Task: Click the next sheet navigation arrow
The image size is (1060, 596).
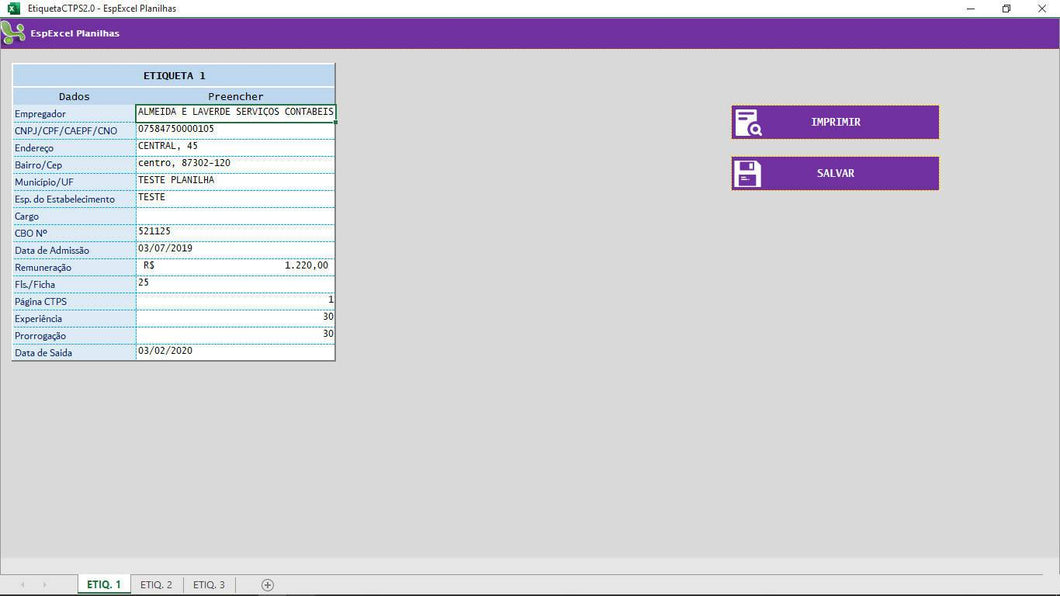Action: point(45,585)
